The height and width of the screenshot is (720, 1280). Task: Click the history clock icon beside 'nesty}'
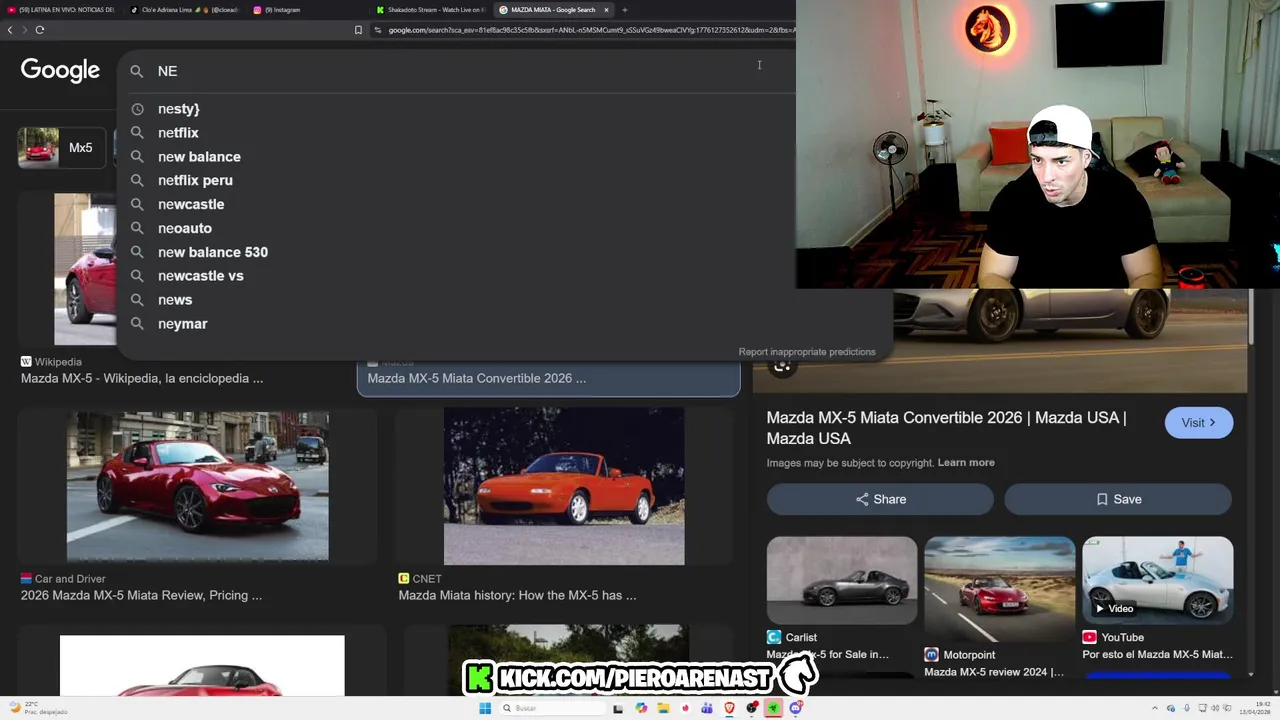tap(138, 109)
